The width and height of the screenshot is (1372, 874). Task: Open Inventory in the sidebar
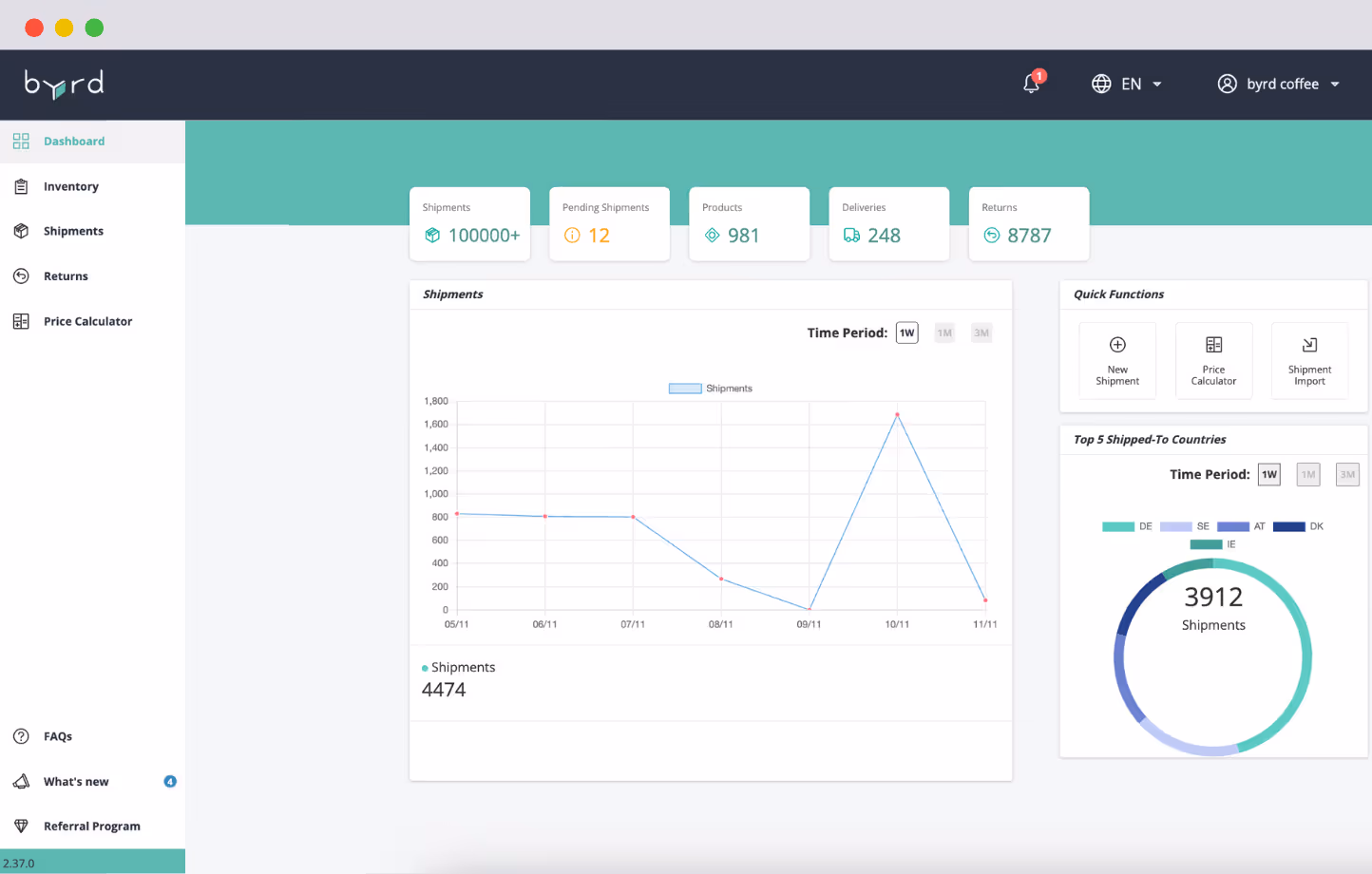click(92, 186)
